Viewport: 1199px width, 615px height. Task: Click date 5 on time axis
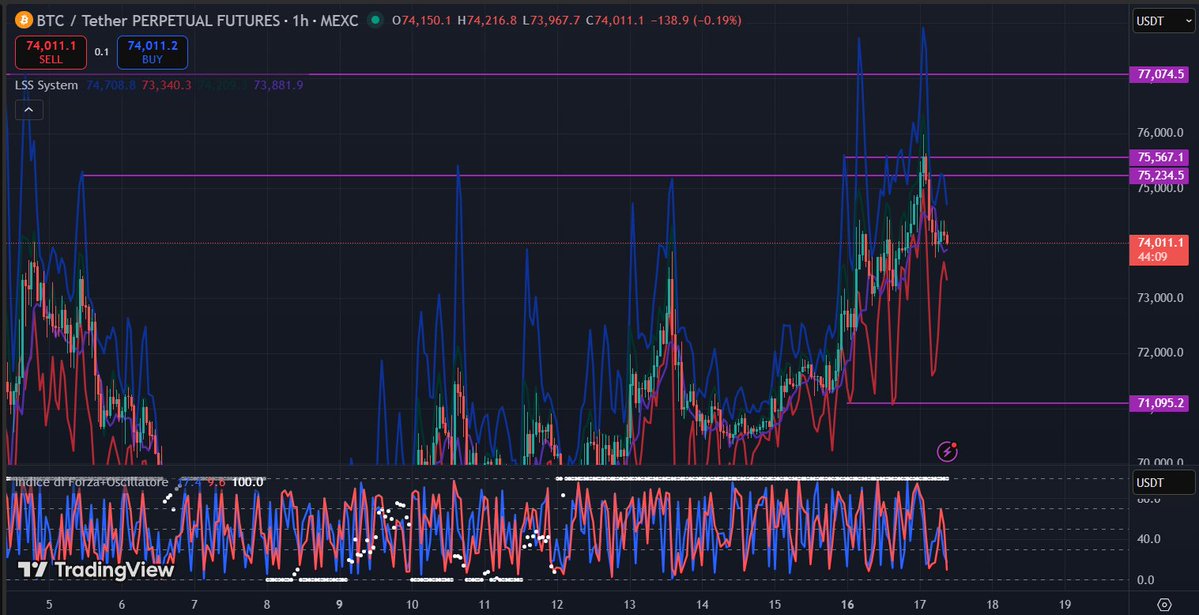49,604
